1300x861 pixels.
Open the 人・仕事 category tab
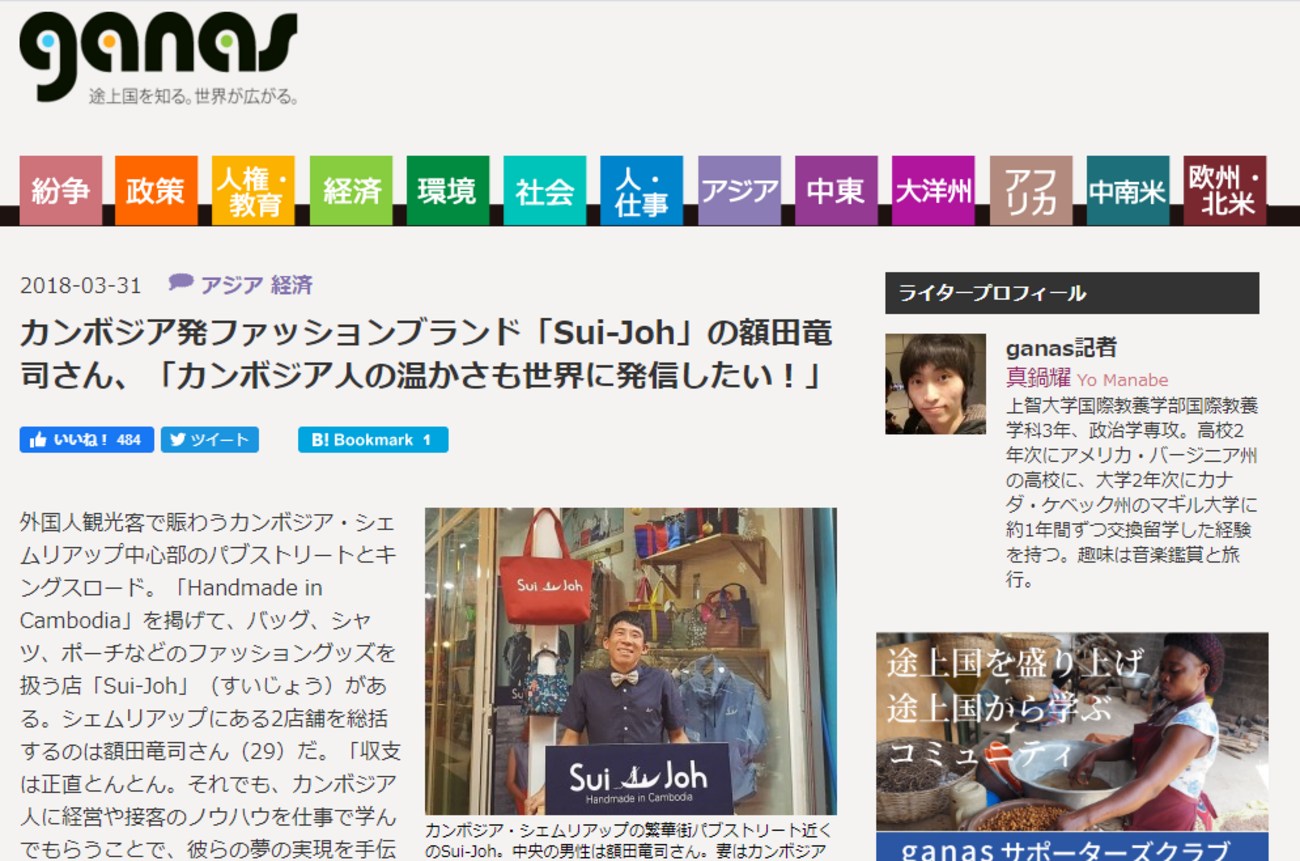coord(642,190)
